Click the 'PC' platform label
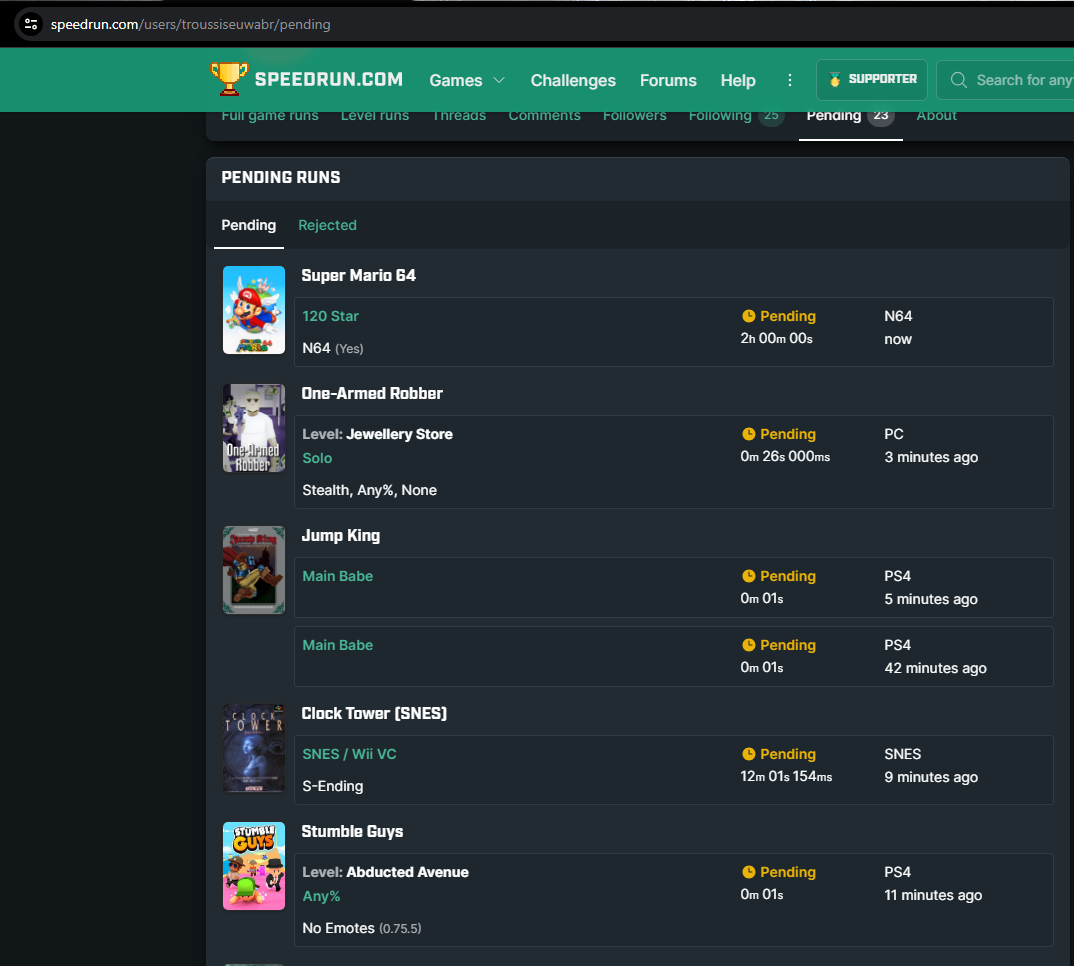Image resolution: width=1074 pixels, height=966 pixels. [x=894, y=434]
